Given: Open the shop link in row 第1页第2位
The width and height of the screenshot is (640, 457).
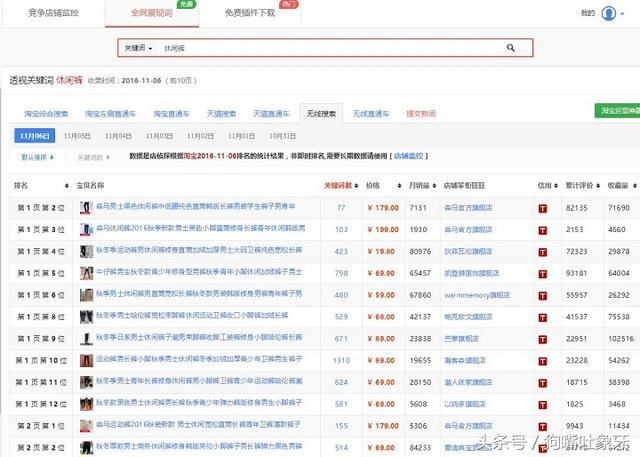Looking at the screenshot, I should tap(468, 208).
